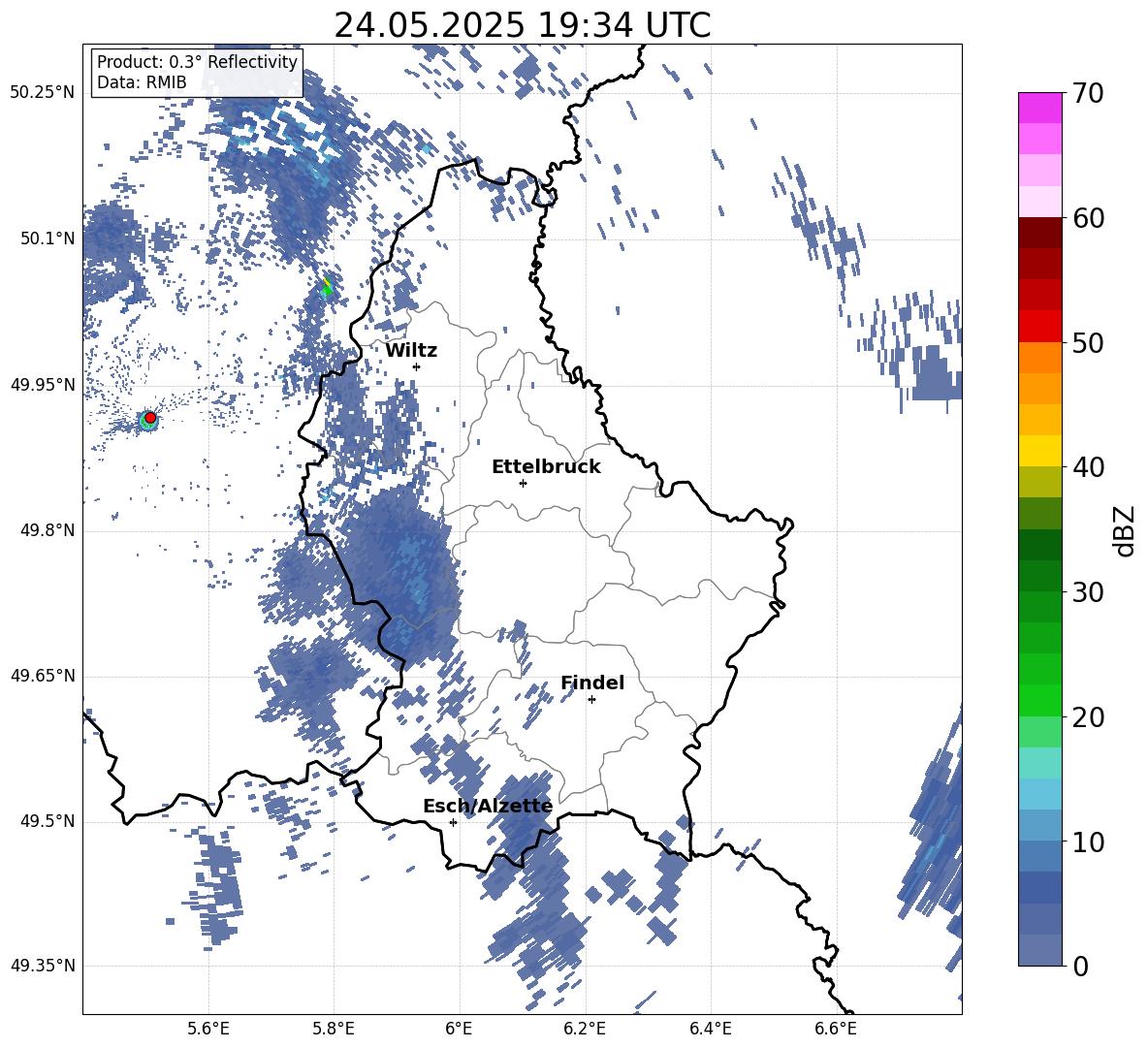
Task: Click the 49.5°N latitude tick label
Action: pyautogui.click(x=47, y=821)
